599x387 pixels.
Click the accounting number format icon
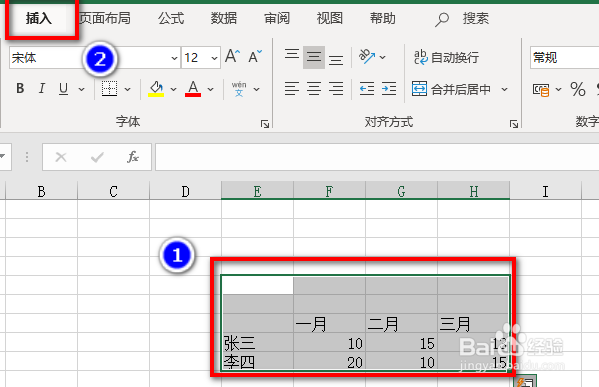[541, 89]
